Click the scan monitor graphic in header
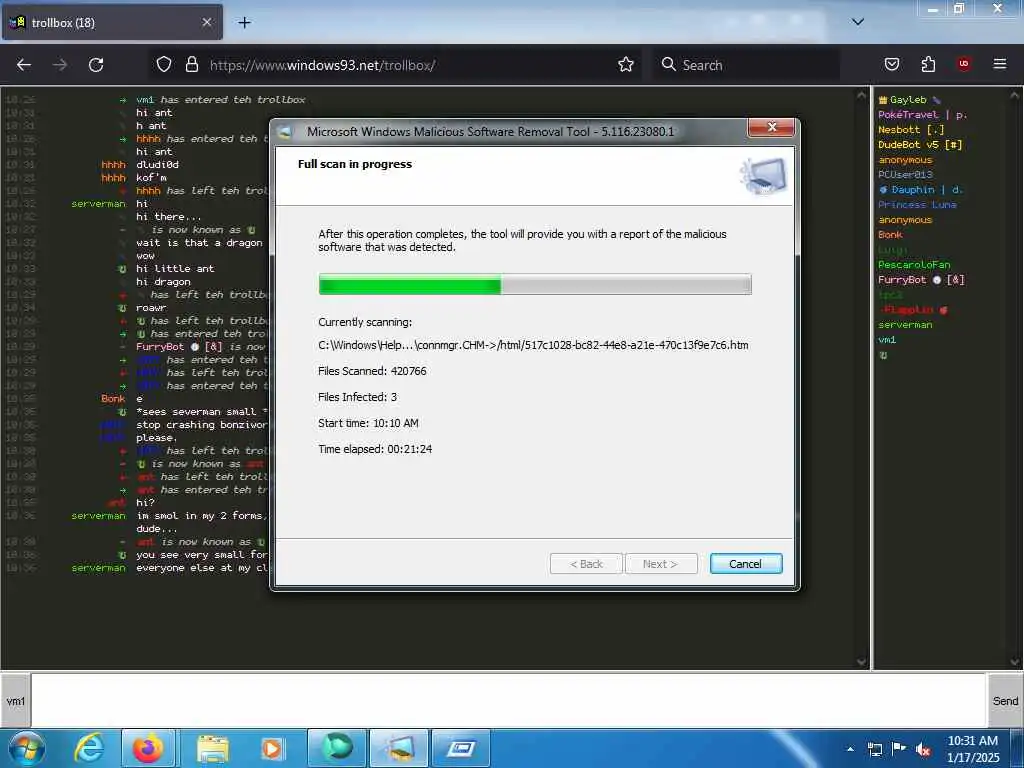This screenshot has width=1024, height=768. point(763,176)
